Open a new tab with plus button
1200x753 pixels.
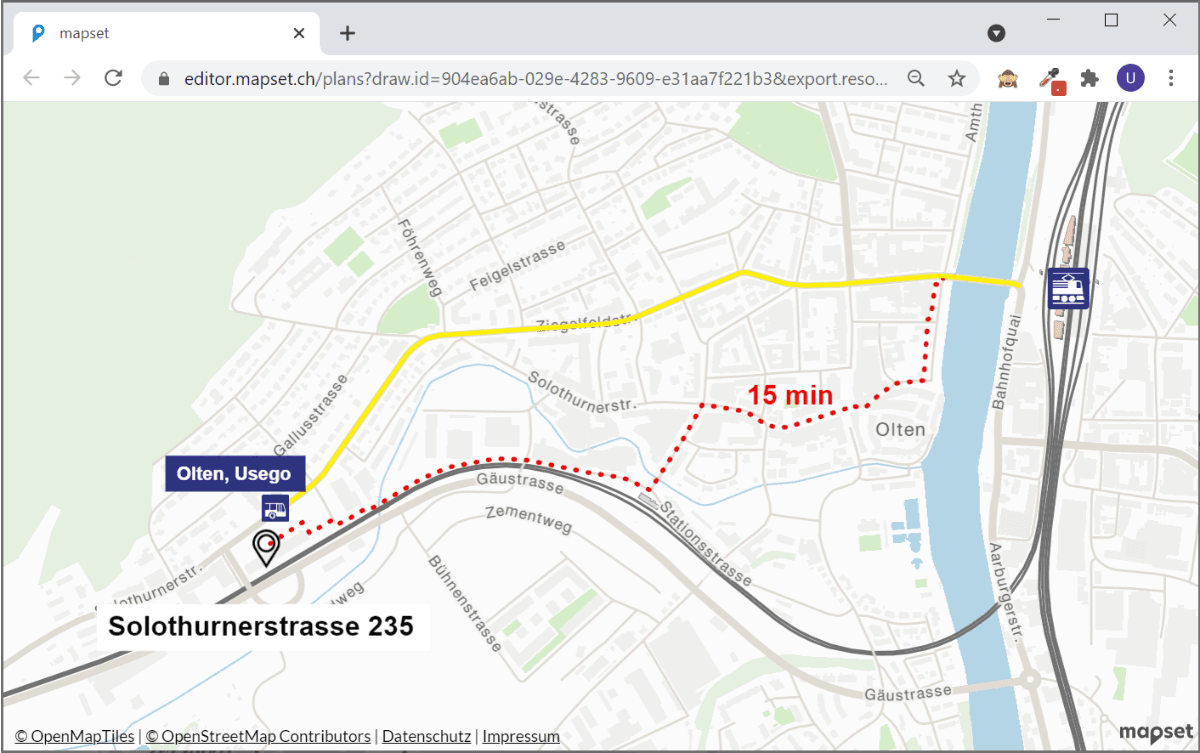point(347,33)
